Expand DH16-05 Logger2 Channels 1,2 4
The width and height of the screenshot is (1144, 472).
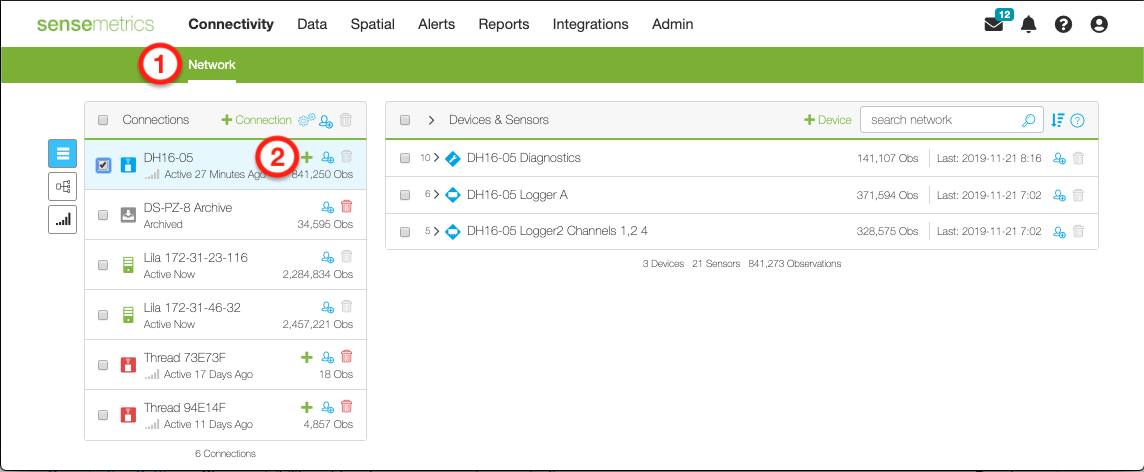pyautogui.click(x=436, y=232)
